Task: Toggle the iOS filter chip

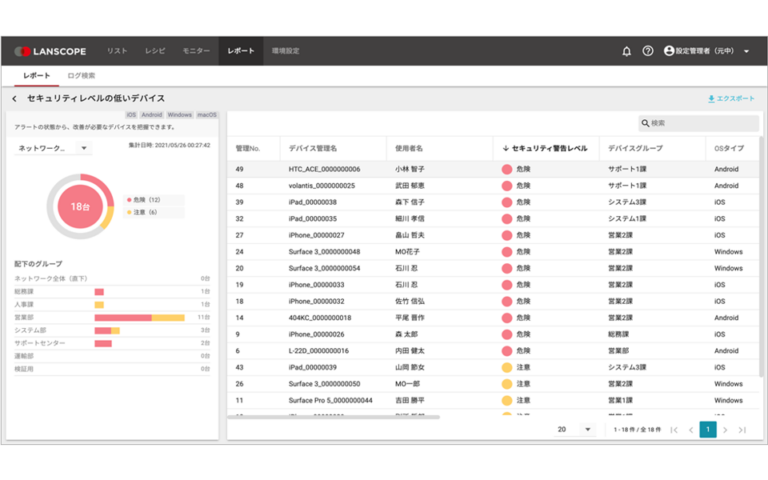Action: coord(131,115)
